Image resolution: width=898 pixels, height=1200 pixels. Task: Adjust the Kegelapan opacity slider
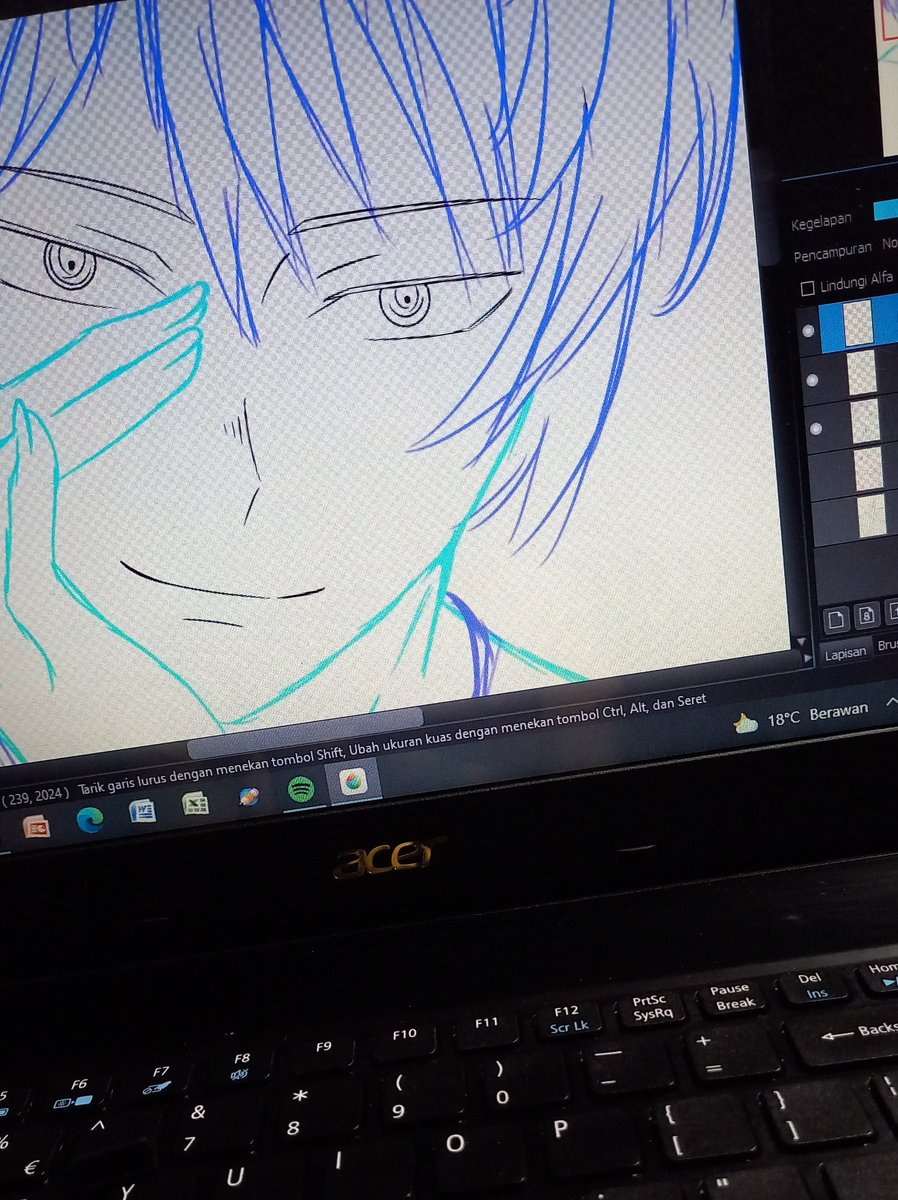(884, 210)
